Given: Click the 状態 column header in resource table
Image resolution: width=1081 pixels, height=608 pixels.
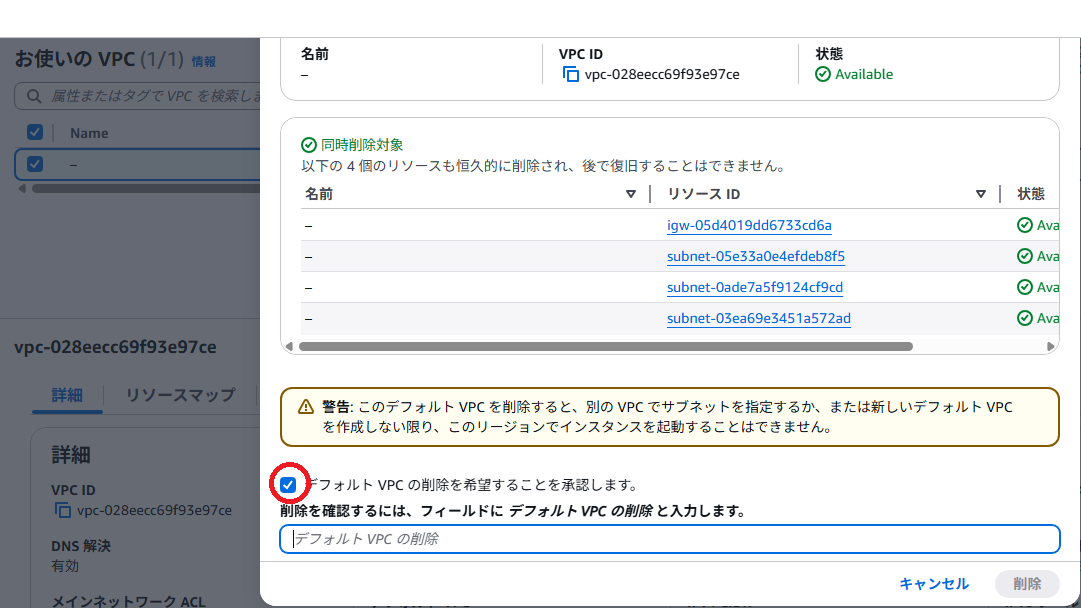Looking at the screenshot, I should click(1031, 194).
